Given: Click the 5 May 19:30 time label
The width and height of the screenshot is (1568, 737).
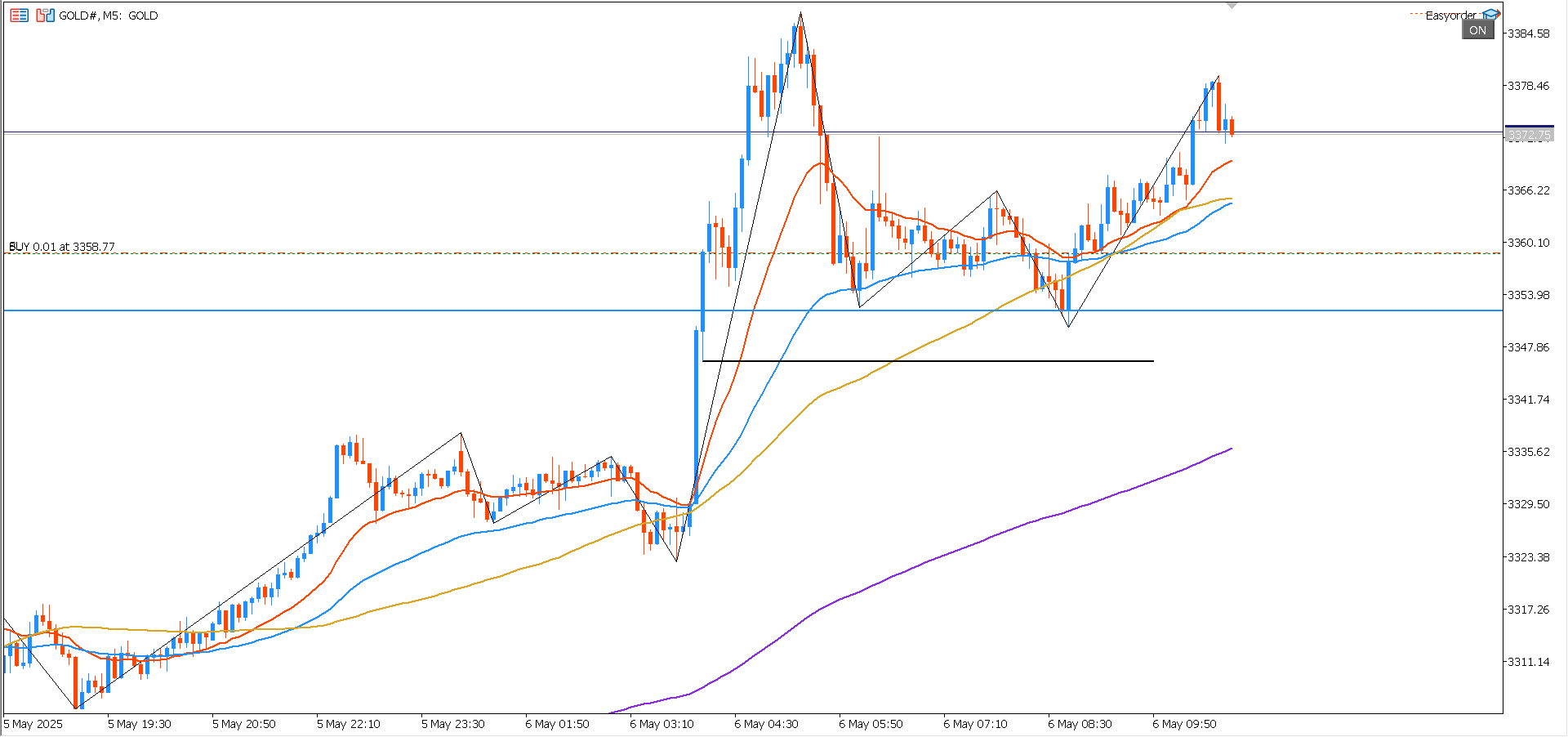Looking at the screenshot, I should point(140,724).
